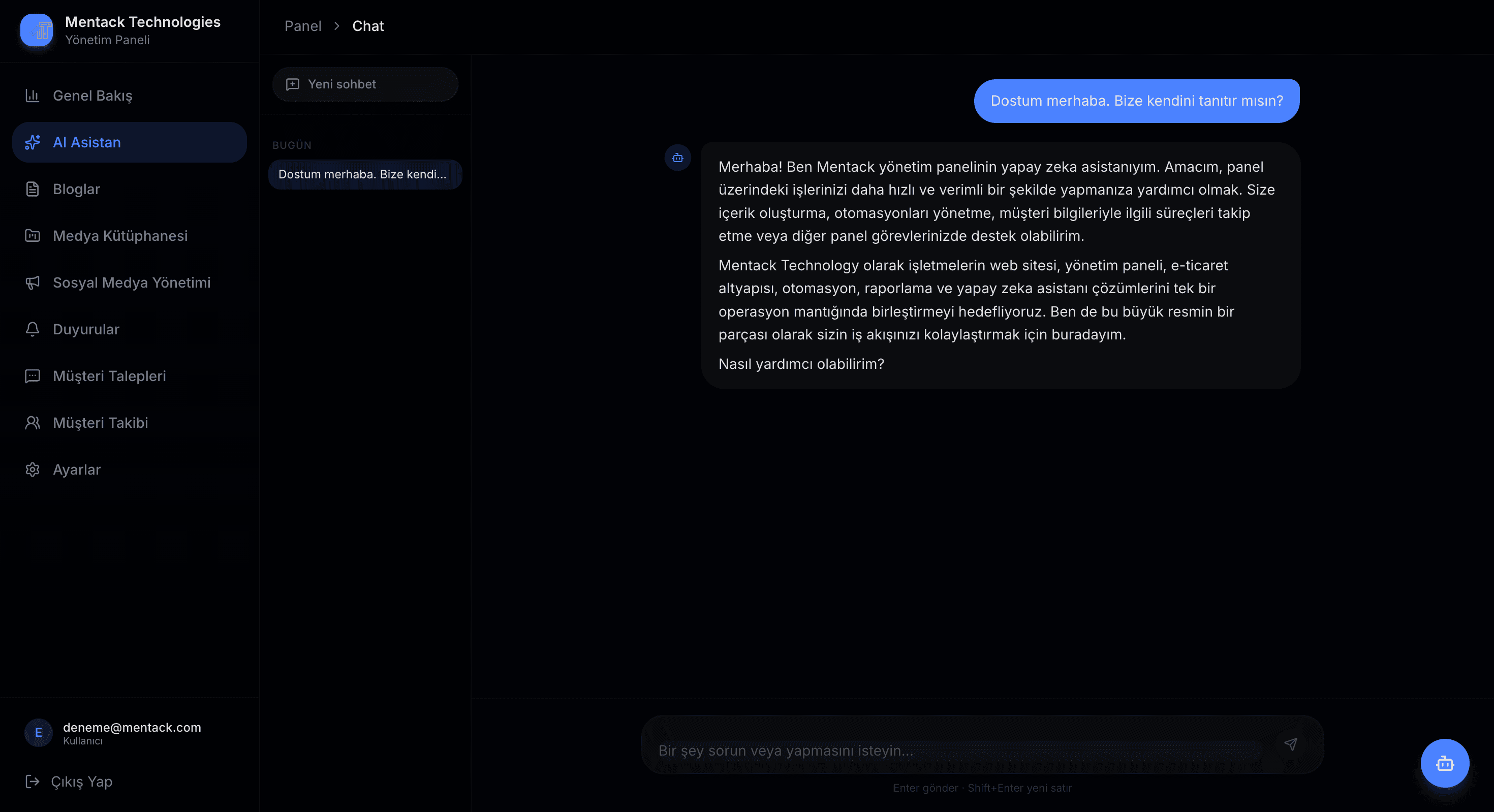
Task: Click the 'Kullanıcı' role label
Action: pos(83,741)
